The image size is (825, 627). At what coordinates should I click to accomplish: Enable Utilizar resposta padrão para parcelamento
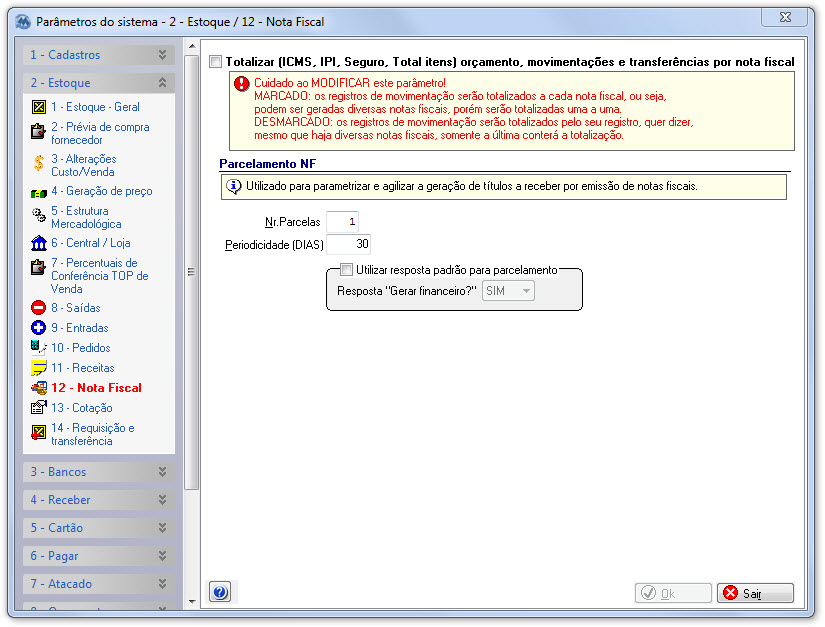[x=346, y=270]
